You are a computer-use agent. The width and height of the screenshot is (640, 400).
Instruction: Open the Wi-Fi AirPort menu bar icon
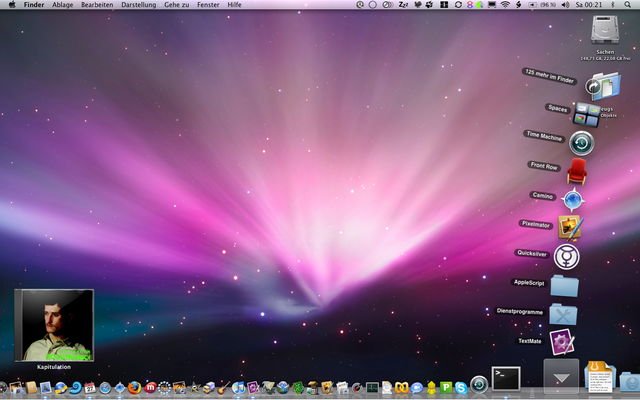[505, 4]
